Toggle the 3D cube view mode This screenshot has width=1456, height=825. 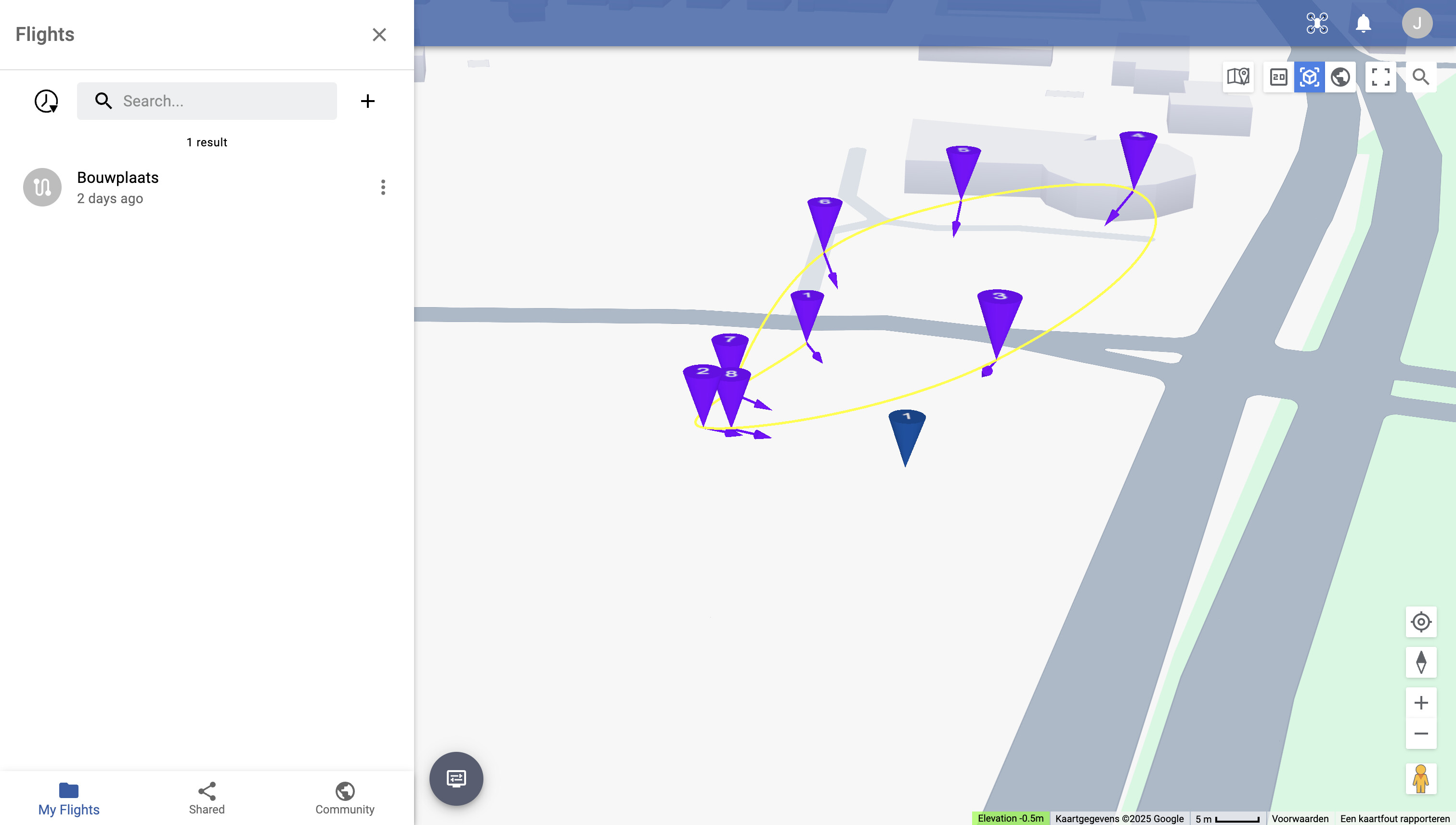pos(1309,77)
